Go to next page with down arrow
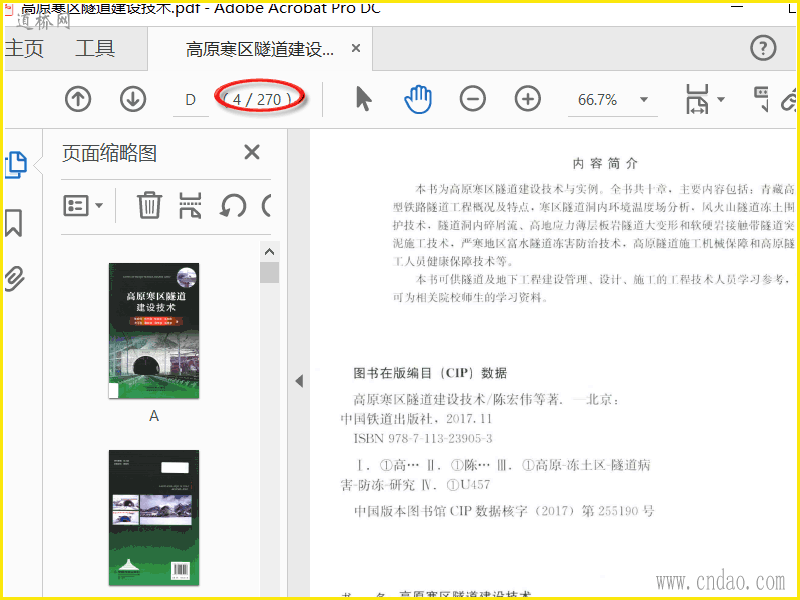The image size is (800, 600). click(x=133, y=99)
